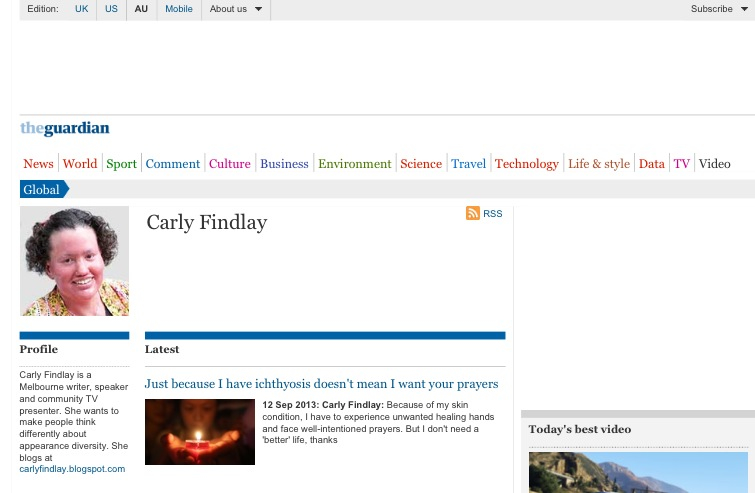Viewport: 755px width, 493px height.
Task: Click the Today's best video heading
Action: pos(580,429)
